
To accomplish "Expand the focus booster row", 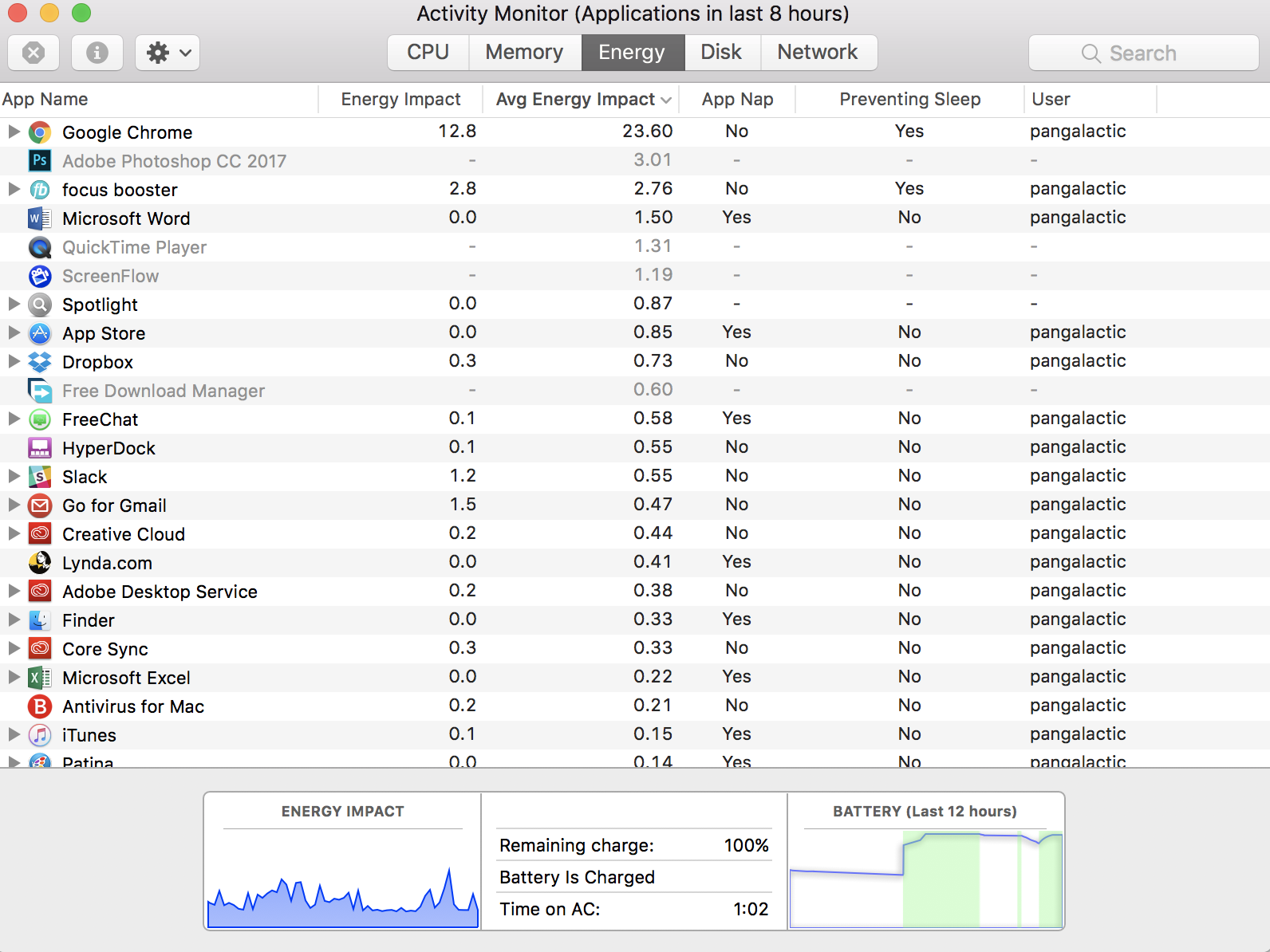I will (x=14, y=189).
